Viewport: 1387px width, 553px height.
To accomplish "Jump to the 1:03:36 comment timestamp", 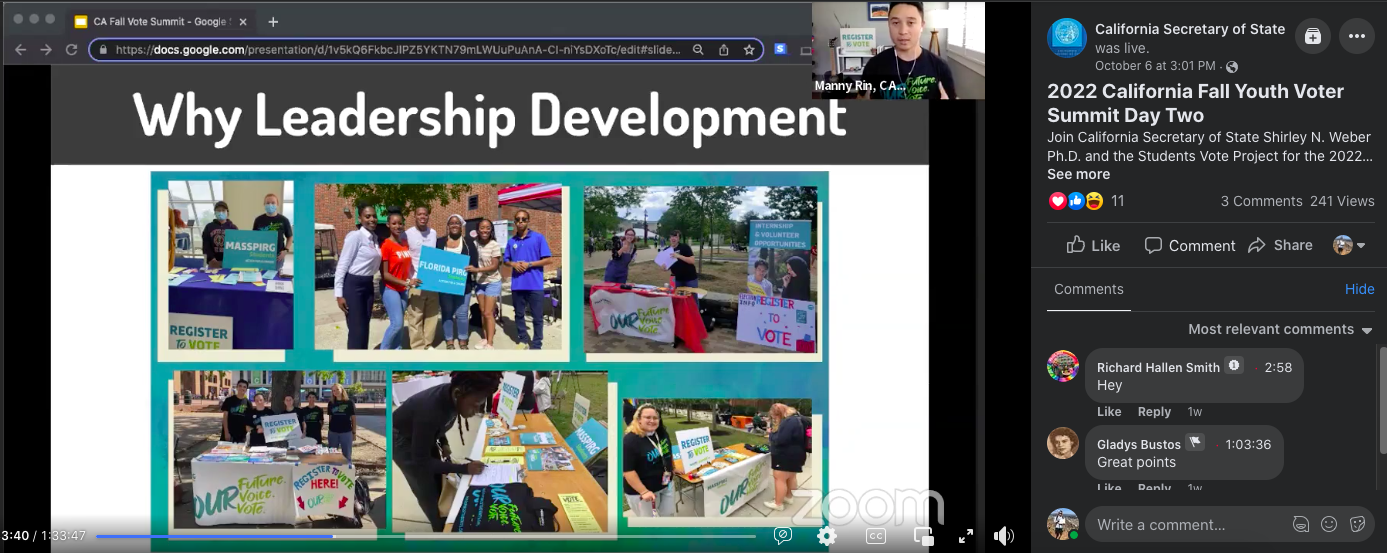I will (1247, 444).
